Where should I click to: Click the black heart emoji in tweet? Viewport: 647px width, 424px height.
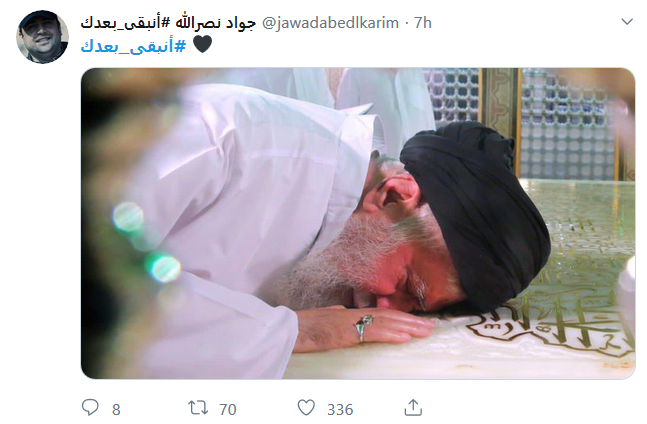pos(202,44)
